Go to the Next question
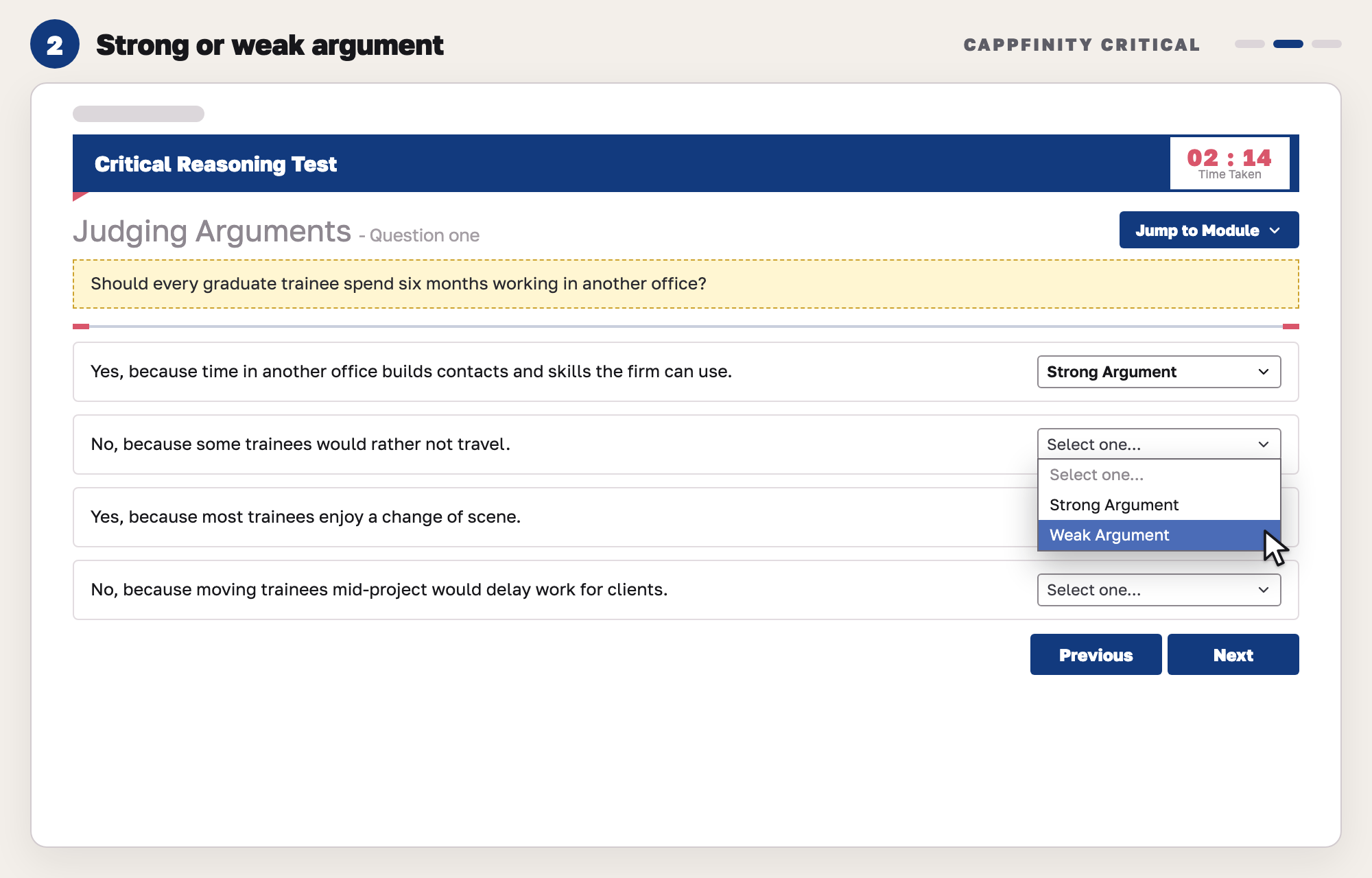The width and height of the screenshot is (1372, 878). [x=1233, y=654]
